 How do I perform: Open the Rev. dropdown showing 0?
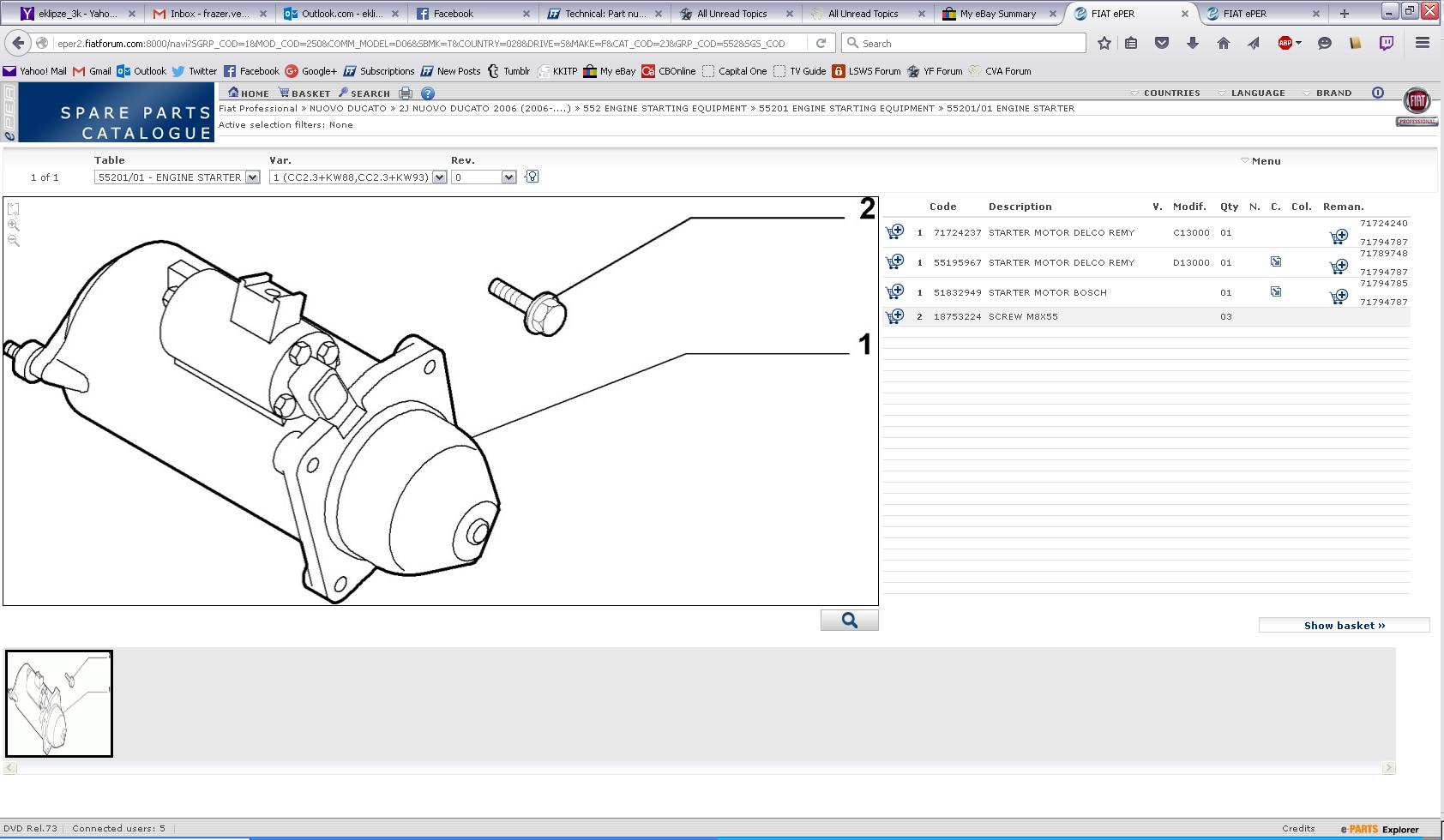pyautogui.click(x=484, y=177)
